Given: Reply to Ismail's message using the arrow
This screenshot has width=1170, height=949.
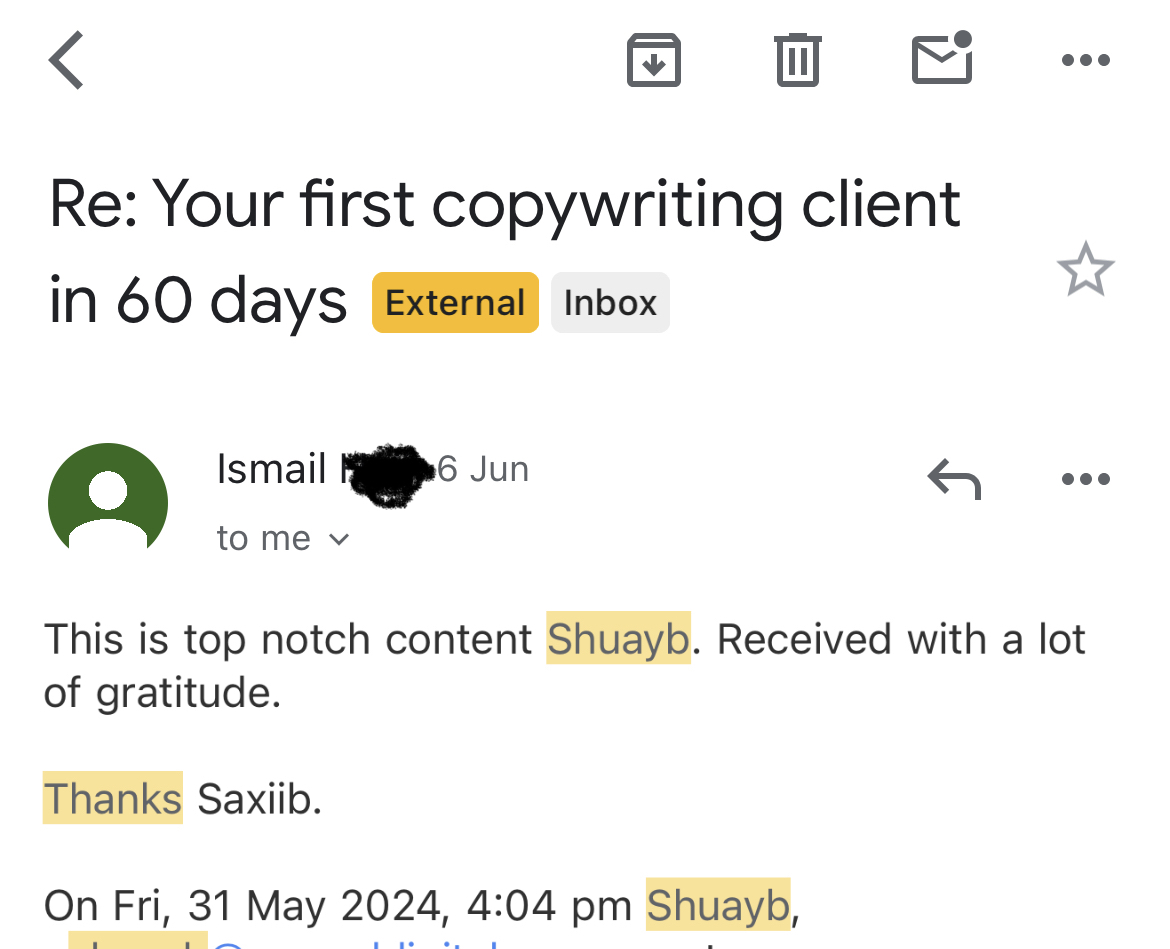Looking at the screenshot, I should 954,479.
